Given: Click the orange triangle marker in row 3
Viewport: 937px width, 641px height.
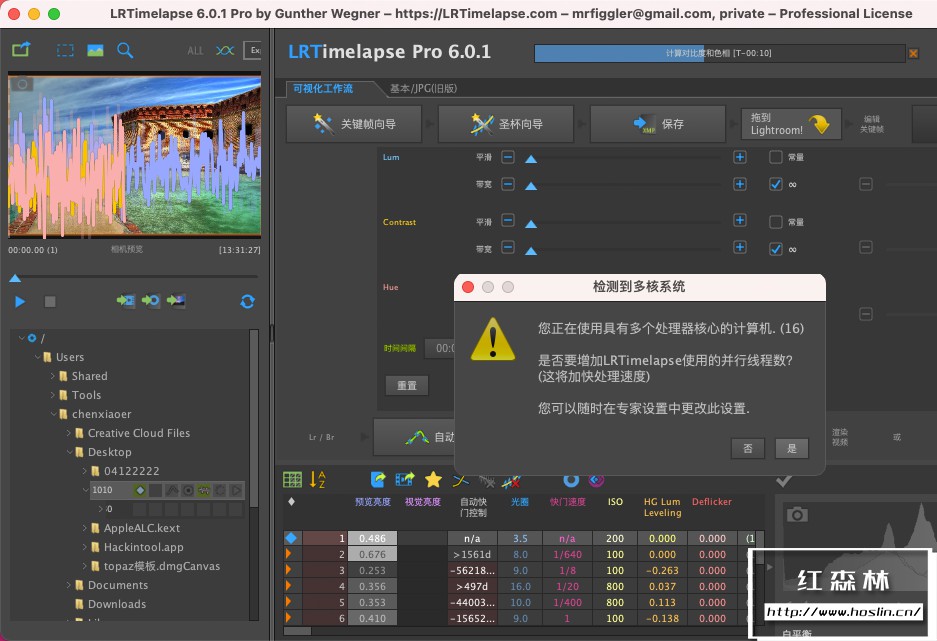Looking at the screenshot, I should 289,570.
